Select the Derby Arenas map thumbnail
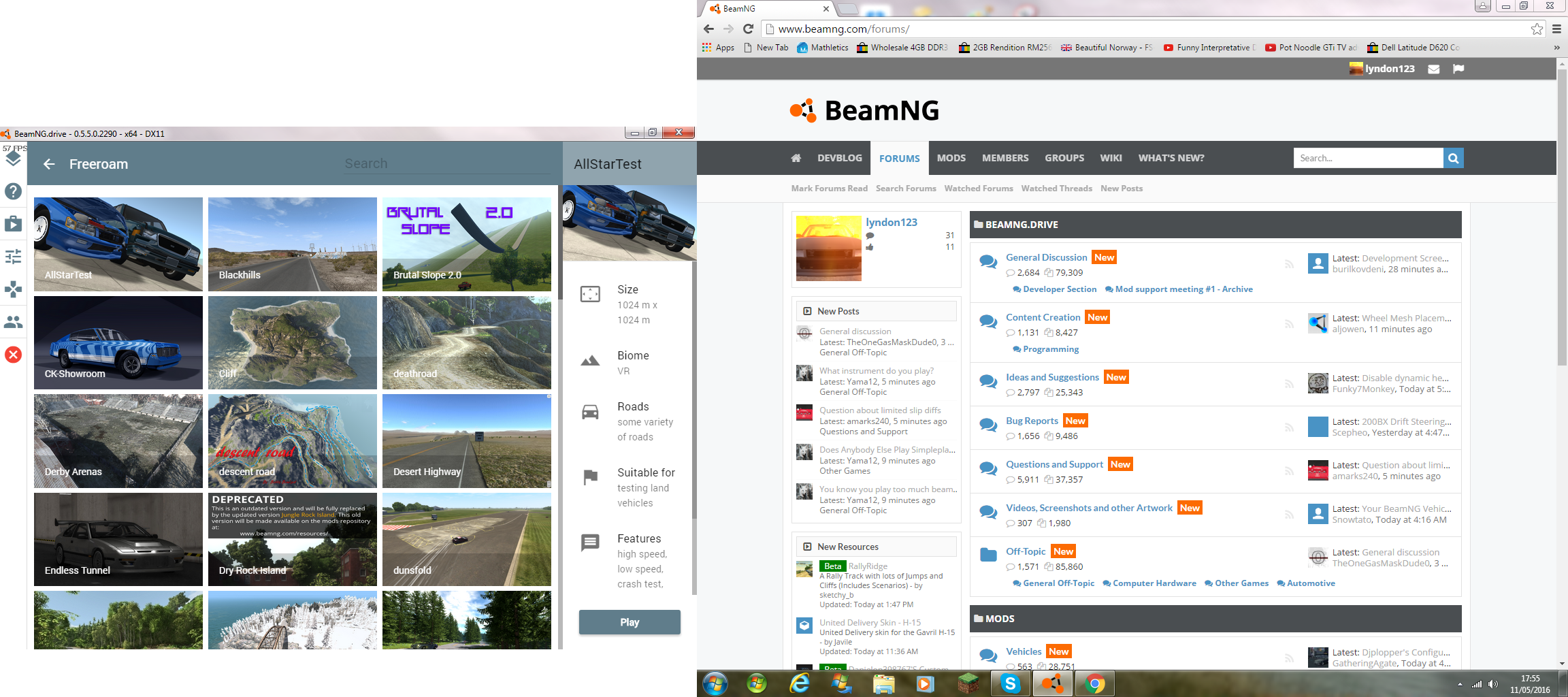 coord(118,441)
